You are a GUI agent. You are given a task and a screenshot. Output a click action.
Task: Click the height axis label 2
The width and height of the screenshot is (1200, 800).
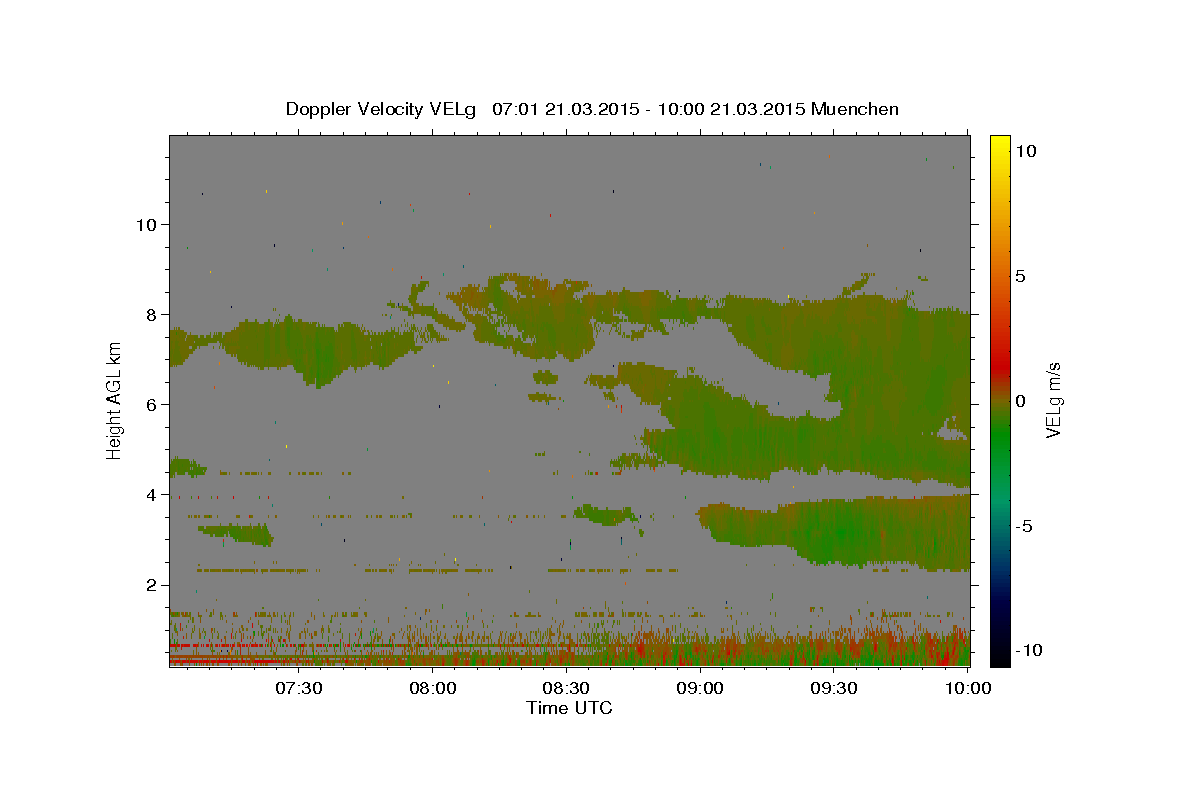(152, 585)
